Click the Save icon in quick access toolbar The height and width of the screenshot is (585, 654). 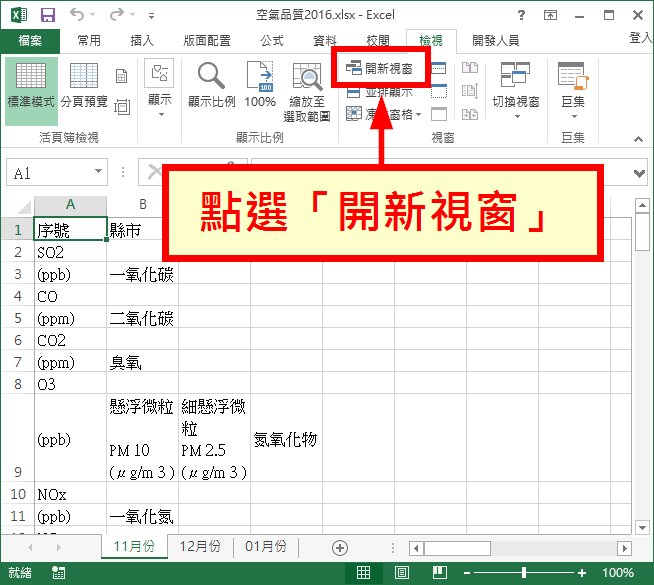click(x=48, y=15)
